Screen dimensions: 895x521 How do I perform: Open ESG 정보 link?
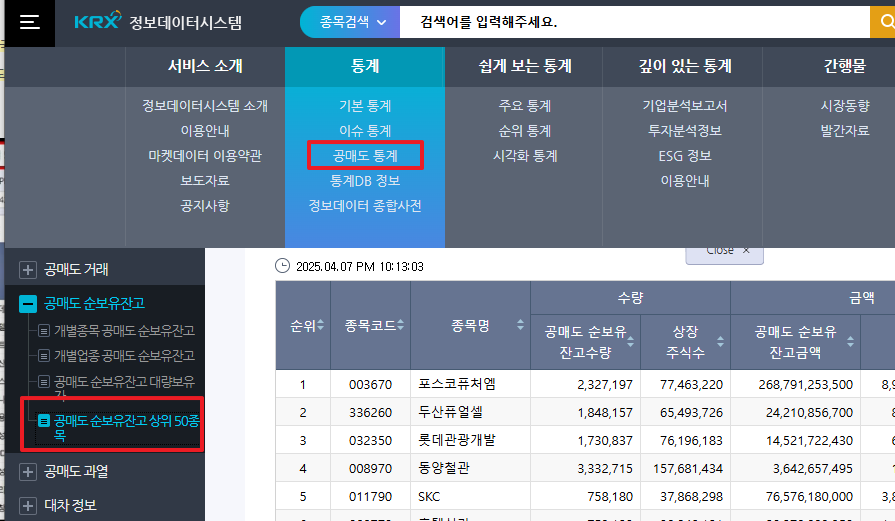coord(684,156)
